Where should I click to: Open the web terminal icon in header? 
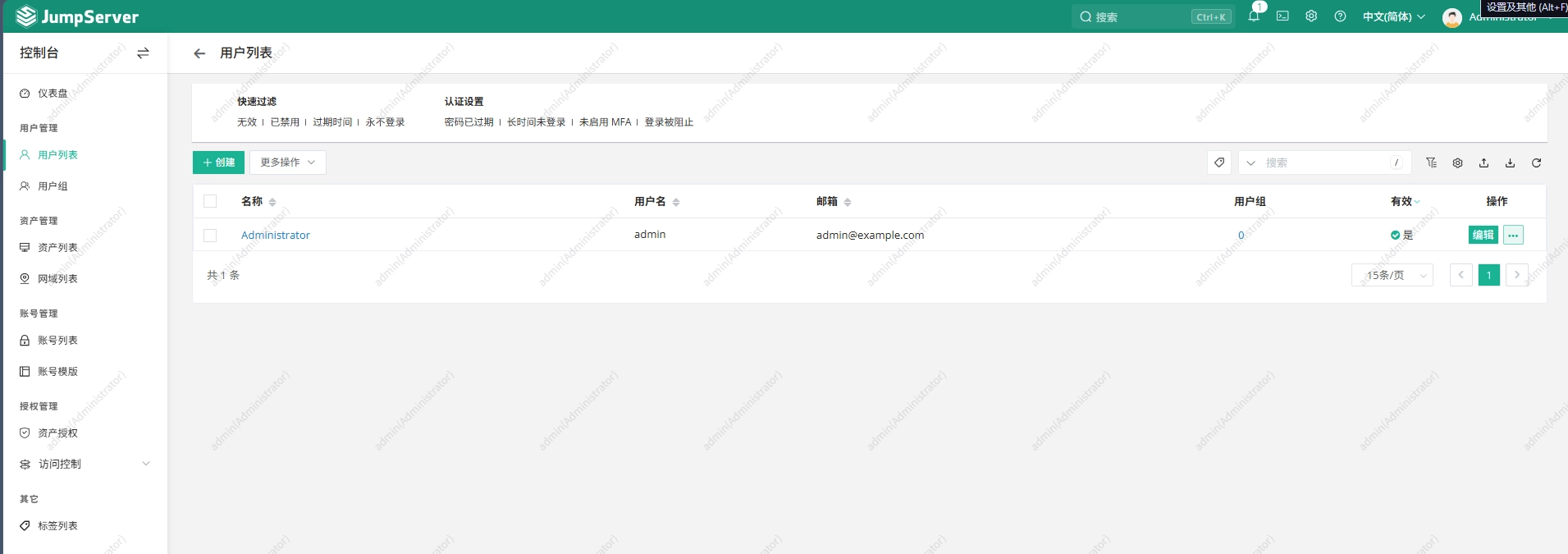pyautogui.click(x=1282, y=16)
